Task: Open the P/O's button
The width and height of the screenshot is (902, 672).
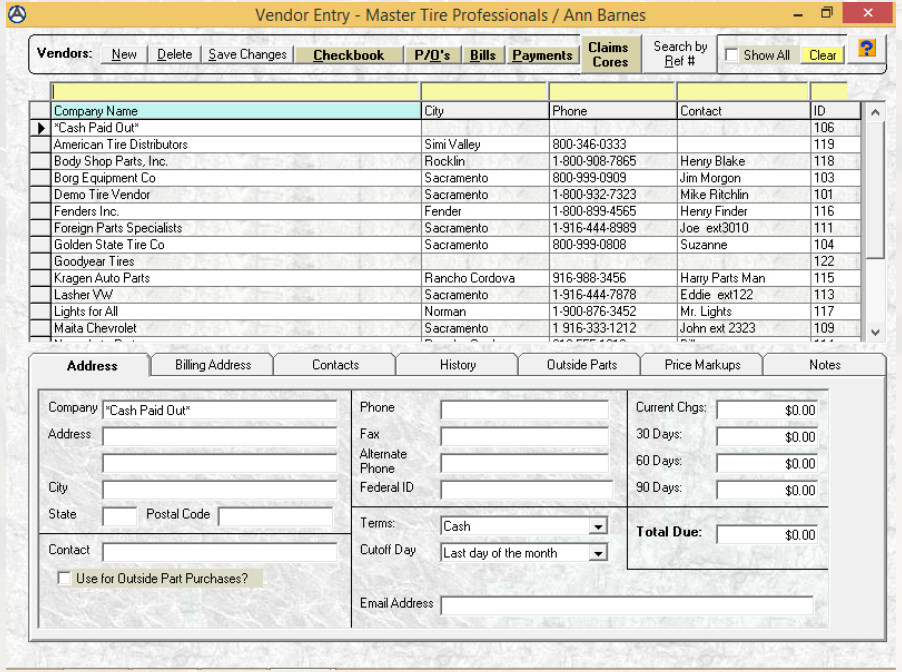Action: coord(432,55)
